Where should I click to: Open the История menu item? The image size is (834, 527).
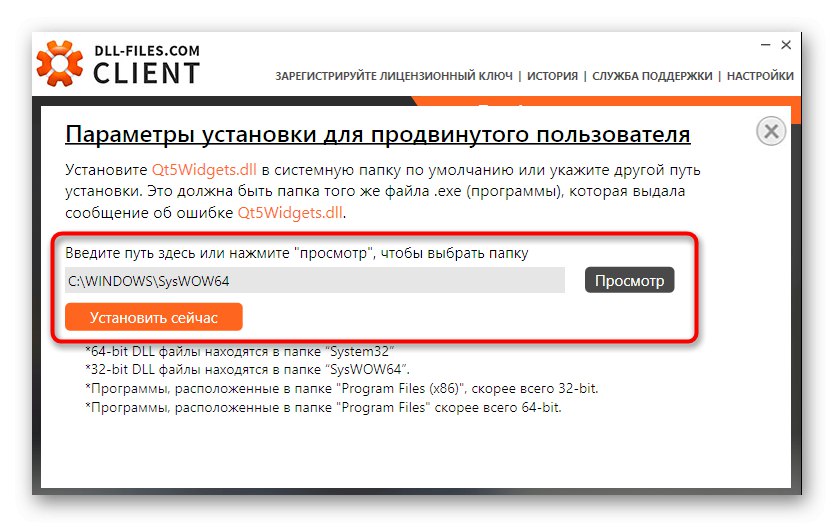point(552,76)
